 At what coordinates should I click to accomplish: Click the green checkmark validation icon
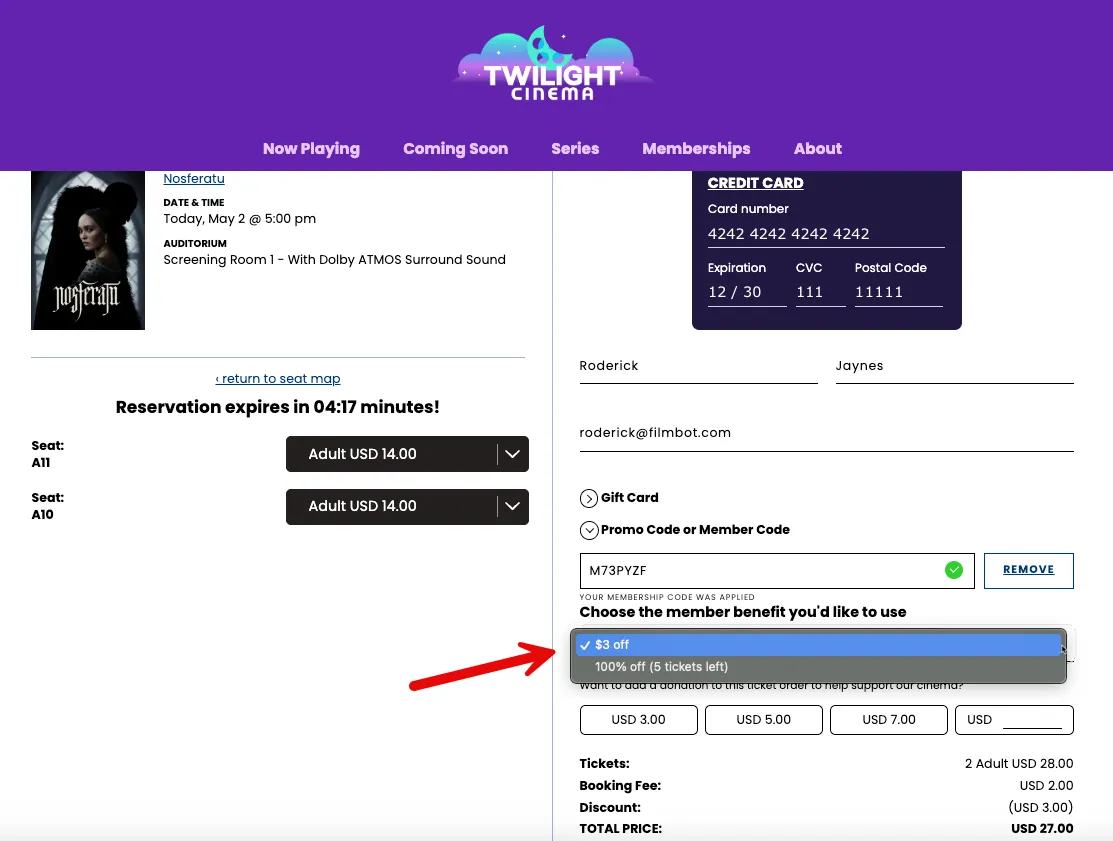(x=954, y=570)
